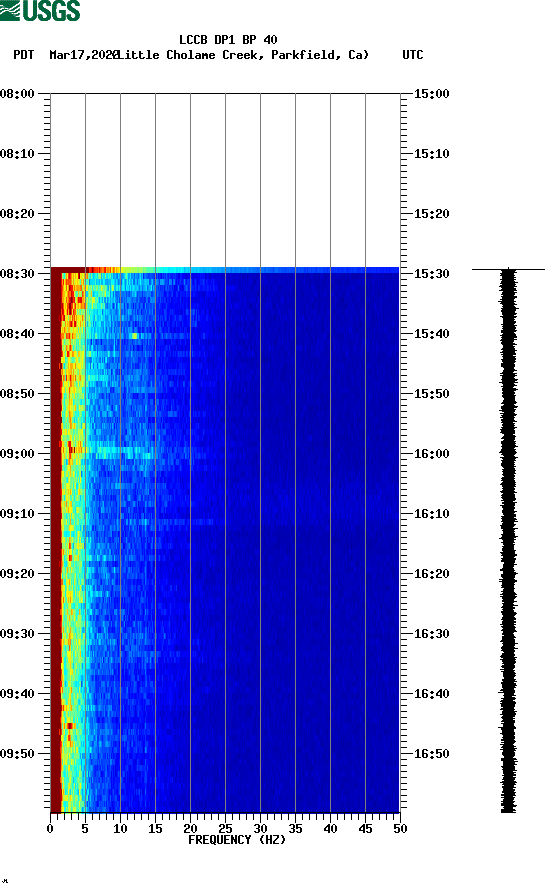Click the 09:50 PDT time label
Screen dimensions: 552x892
[18, 754]
